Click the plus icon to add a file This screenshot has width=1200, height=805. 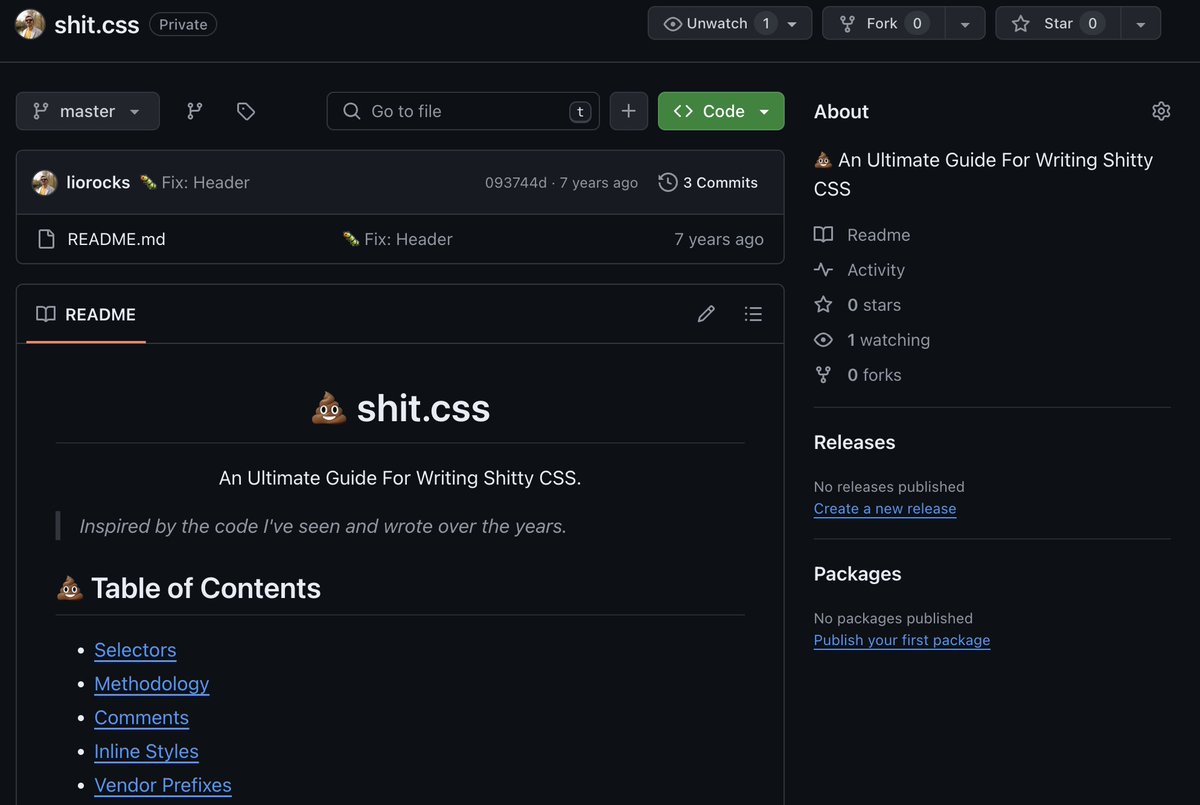(x=628, y=111)
